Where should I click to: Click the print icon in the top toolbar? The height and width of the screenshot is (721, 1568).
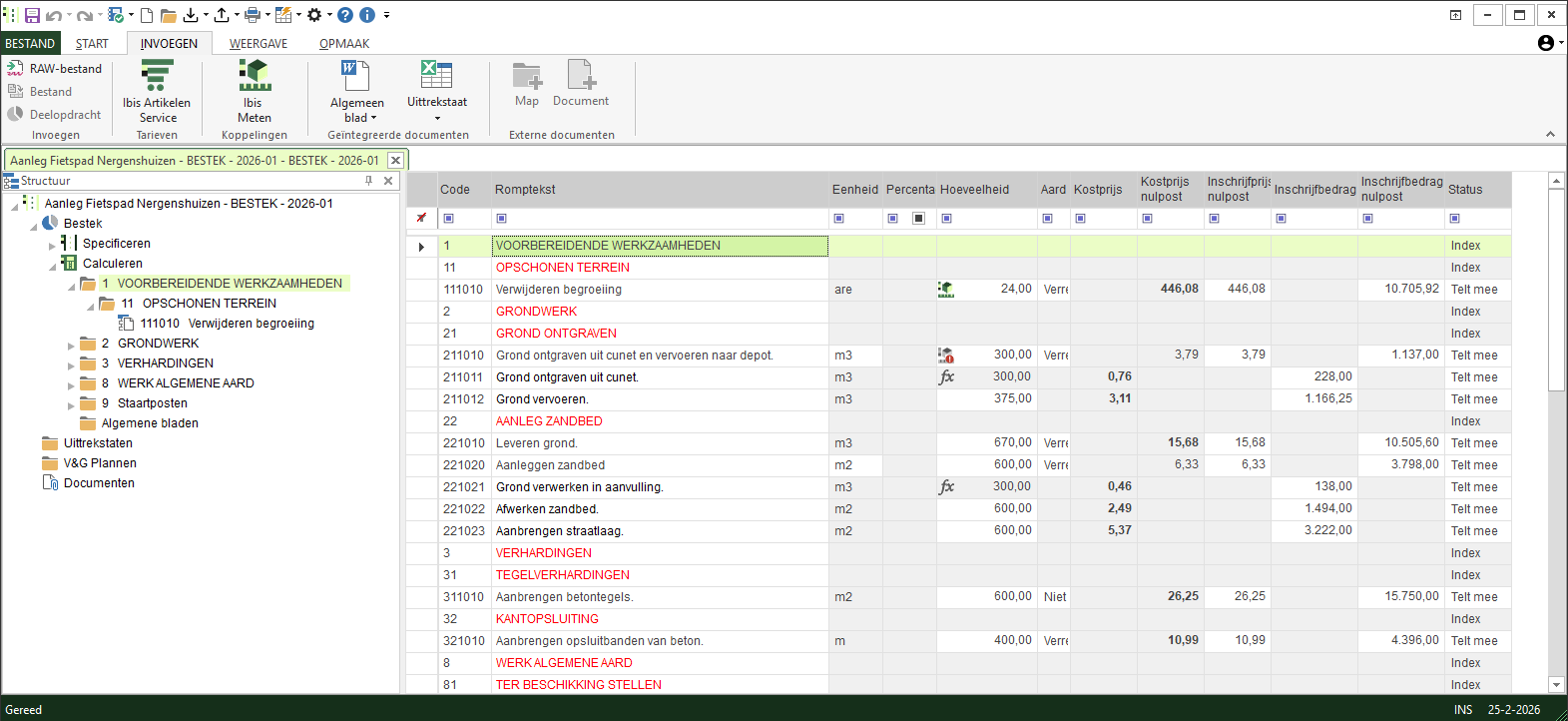coord(252,15)
